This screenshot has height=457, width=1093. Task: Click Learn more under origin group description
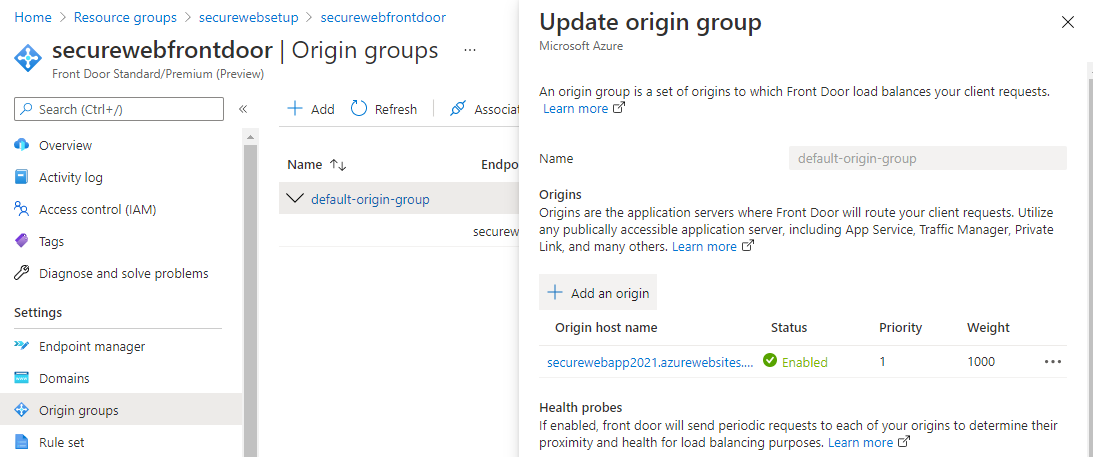point(583,109)
